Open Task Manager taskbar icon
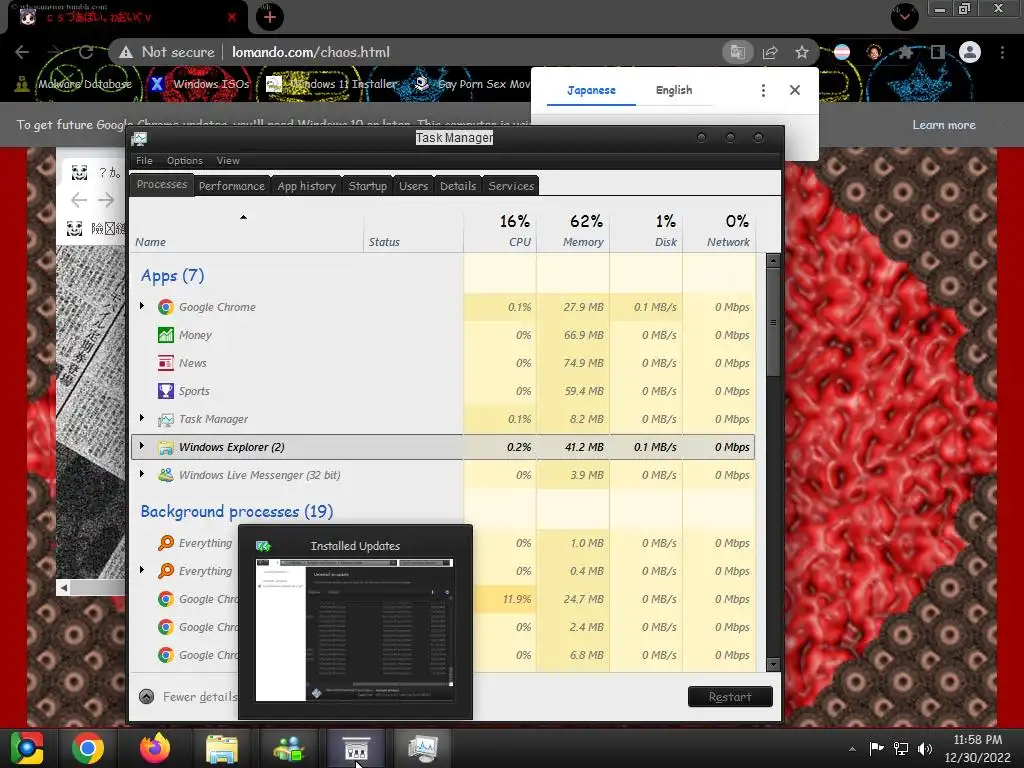This screenshot has height=768, width=1024. [x=423, y=748]
